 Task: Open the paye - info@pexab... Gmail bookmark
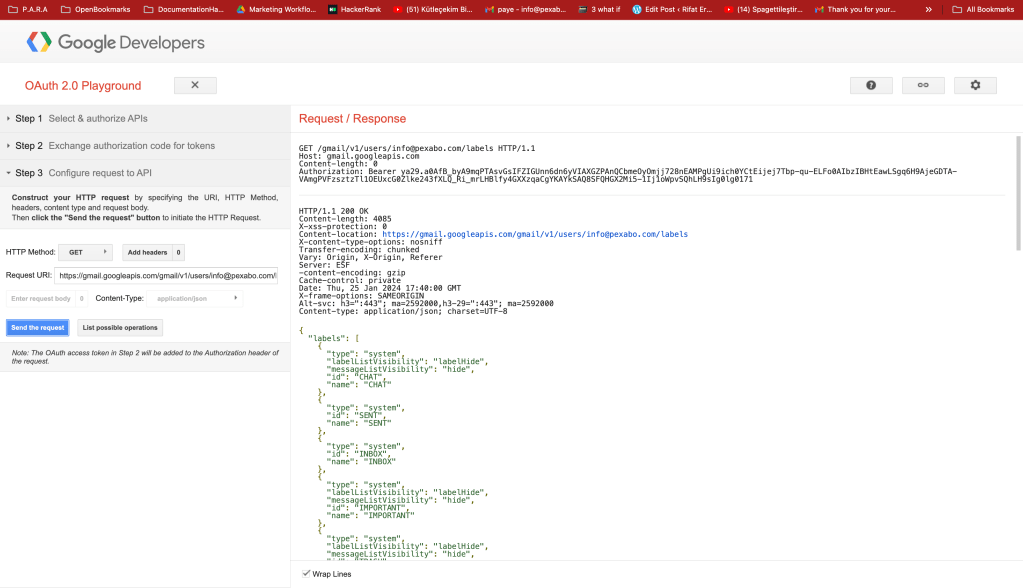tap(525, 9)
